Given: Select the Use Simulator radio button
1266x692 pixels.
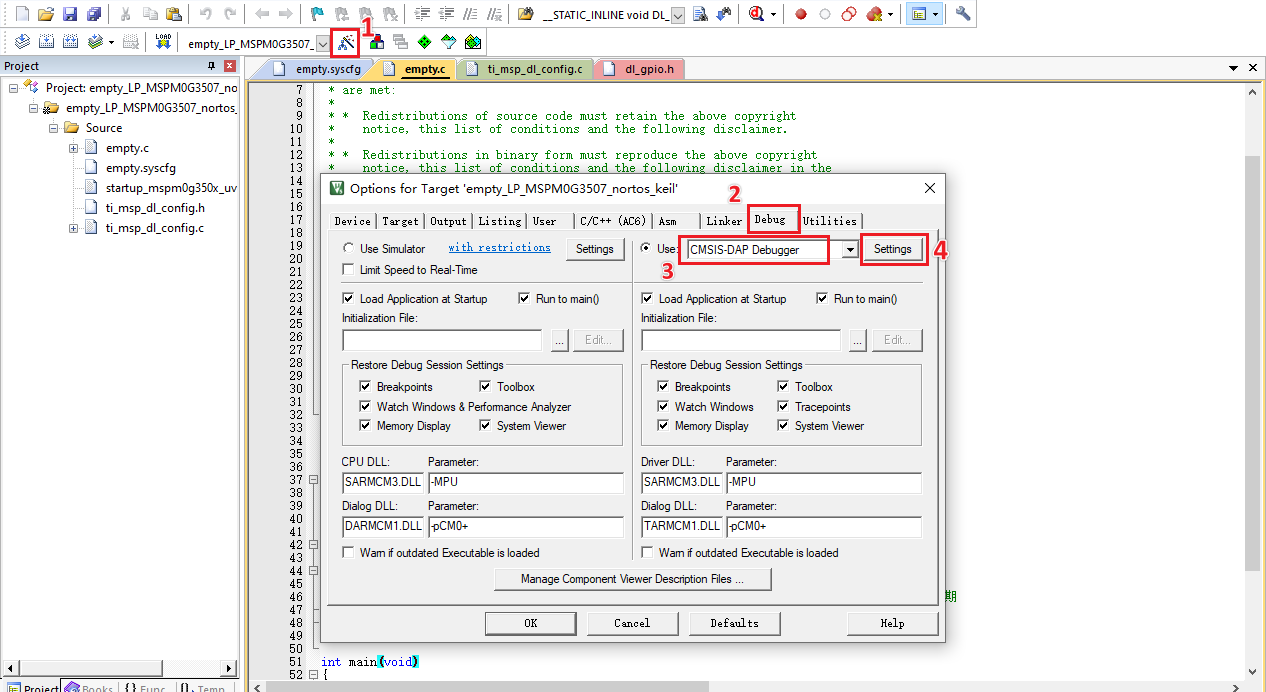Looking at the screenshot, I should point(348,249).
